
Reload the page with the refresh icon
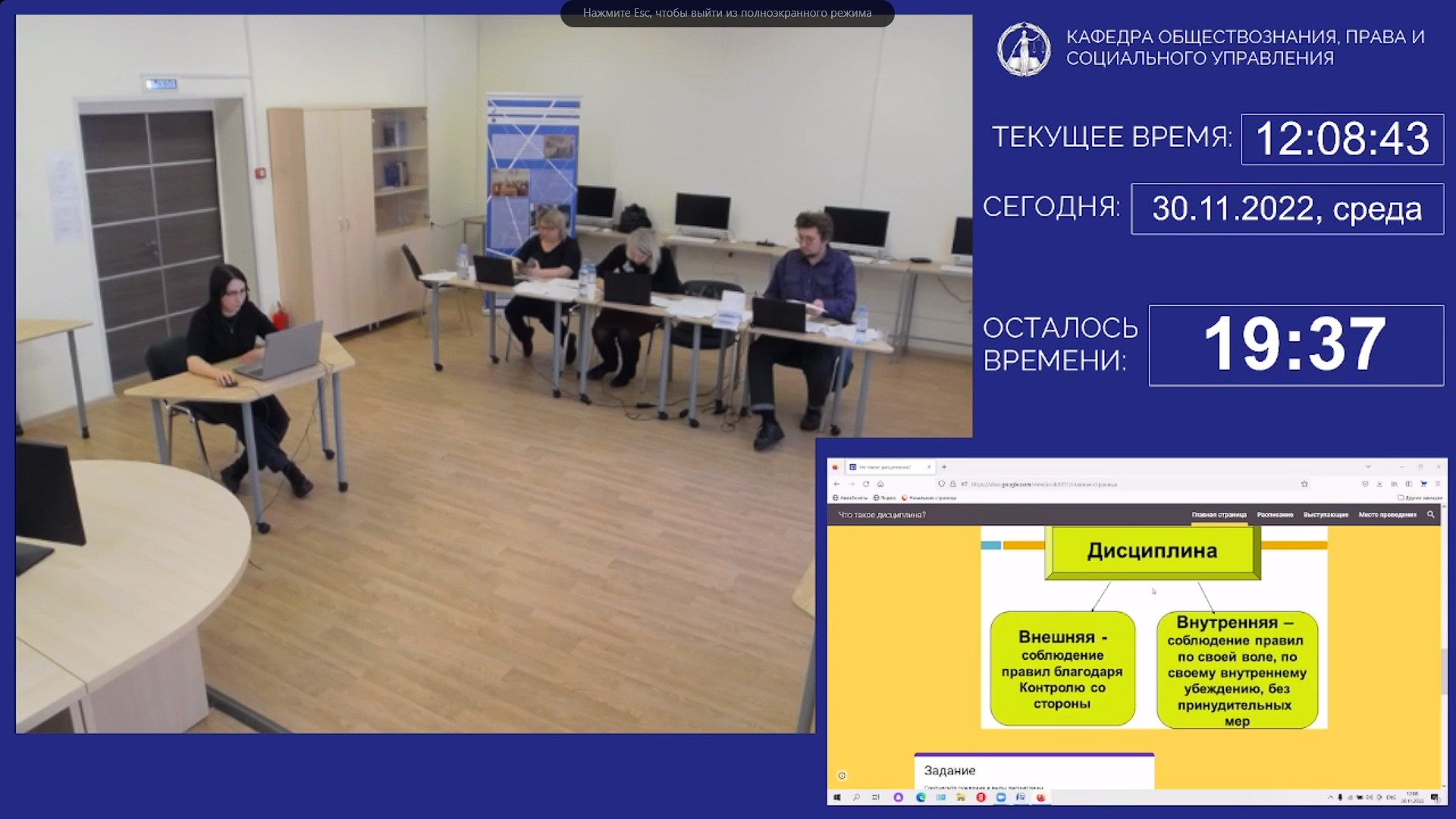tap(866, 484)
